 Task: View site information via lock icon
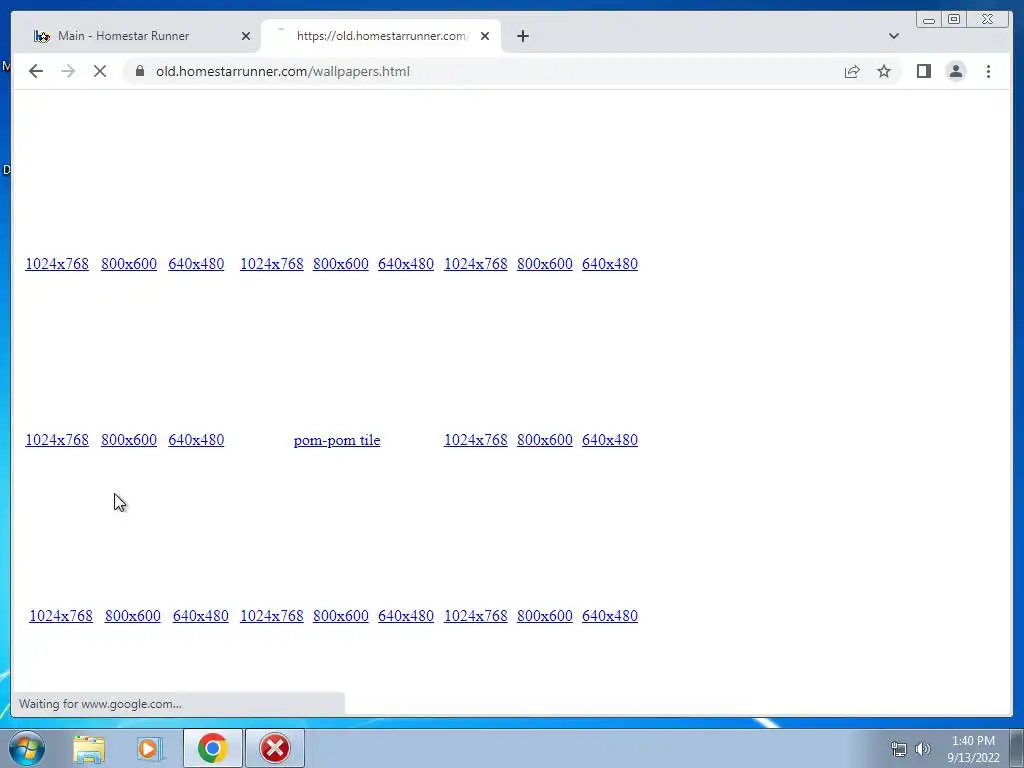(140, 71)
